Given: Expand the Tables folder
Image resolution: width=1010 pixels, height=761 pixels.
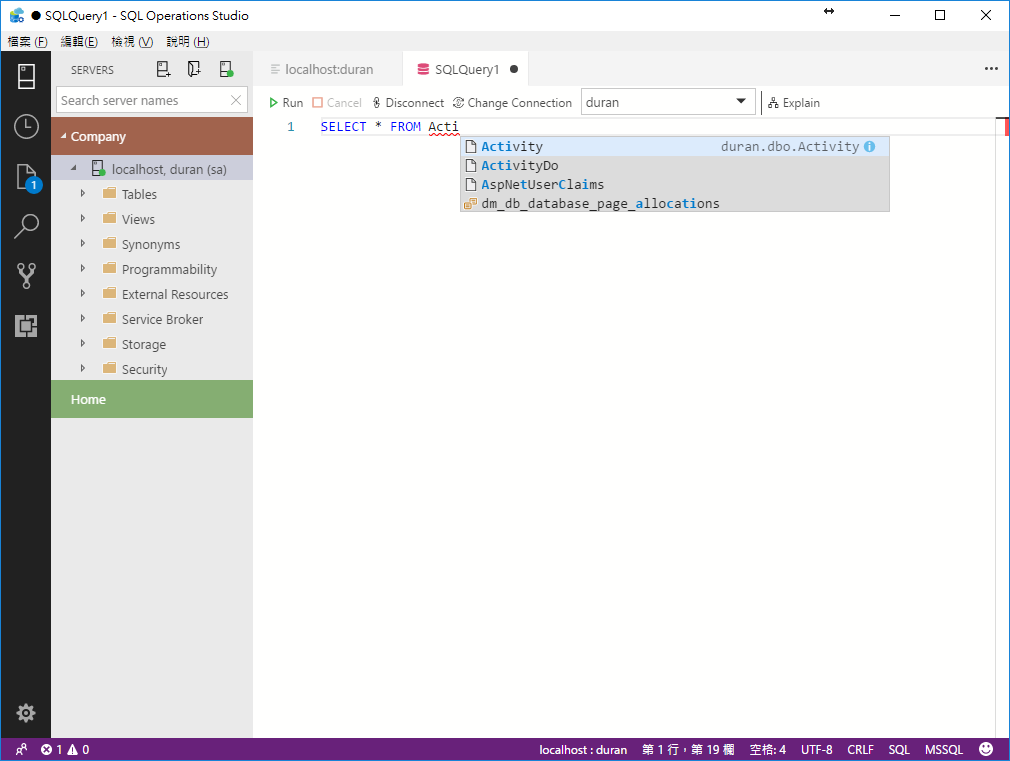Looking at the screenshot, I should coord(82,193).
